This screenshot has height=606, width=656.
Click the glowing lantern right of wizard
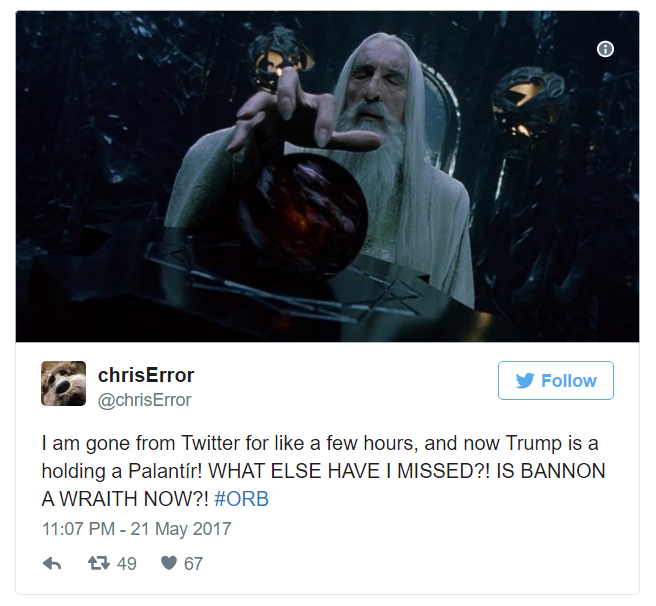(x=528, y=105)
